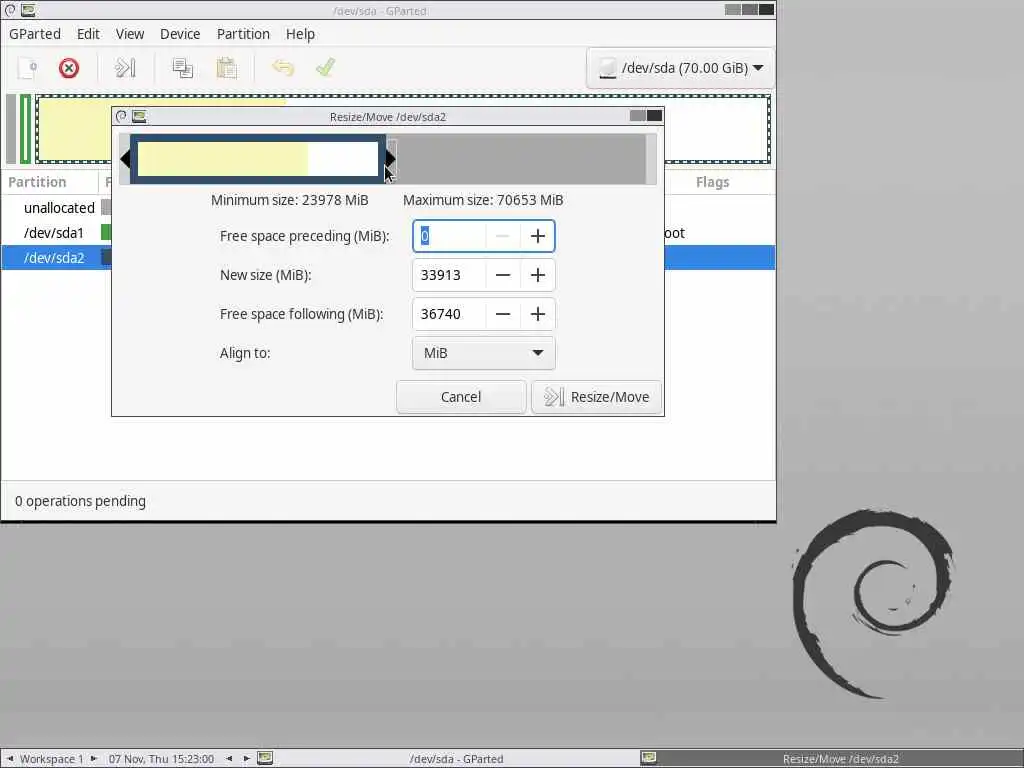1024x768 pixels.
Task: Select the /dev/sda1 partition row
Action: click(x=388, y=232)
